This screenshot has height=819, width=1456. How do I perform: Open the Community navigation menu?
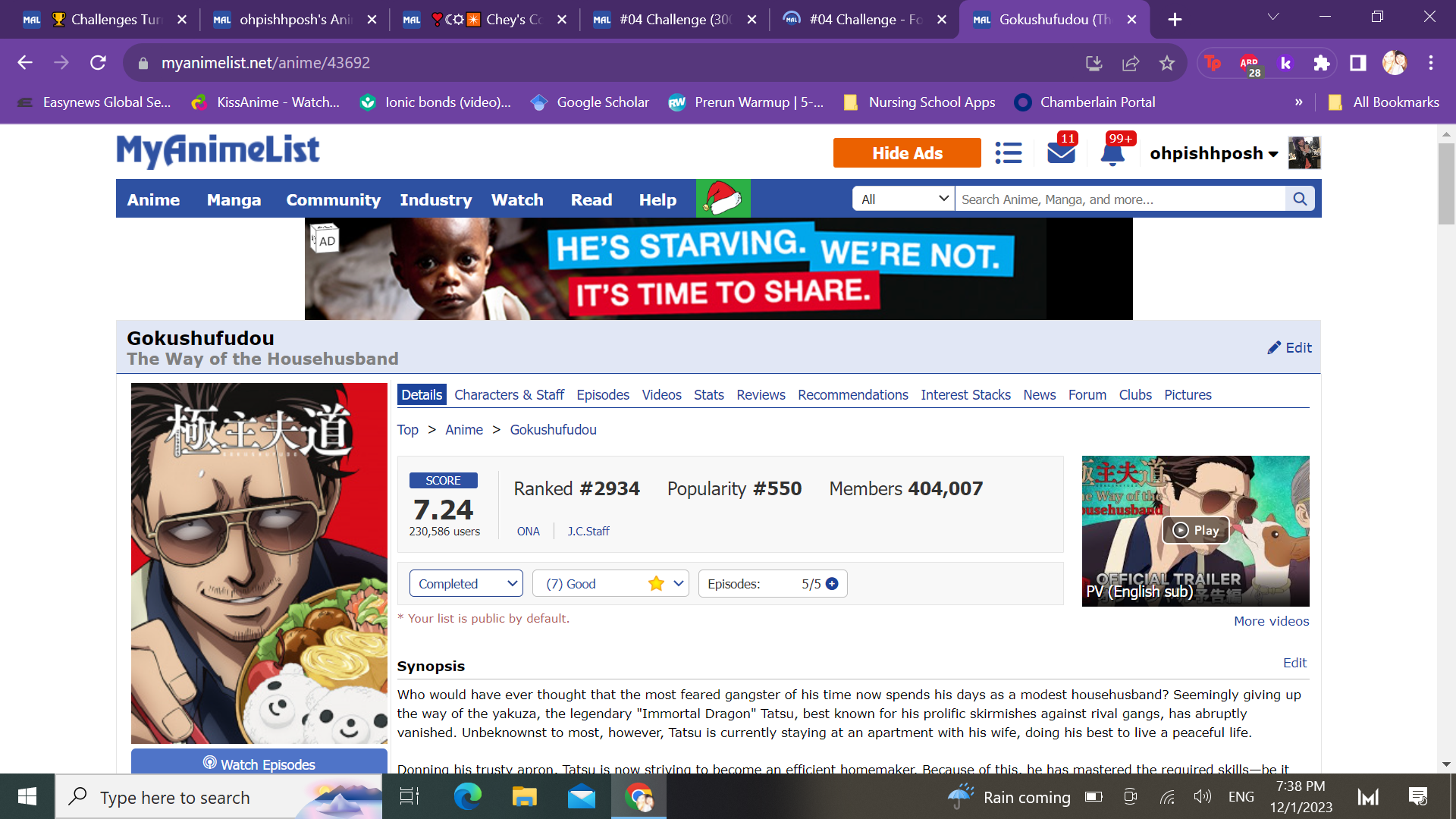[333, 199]
